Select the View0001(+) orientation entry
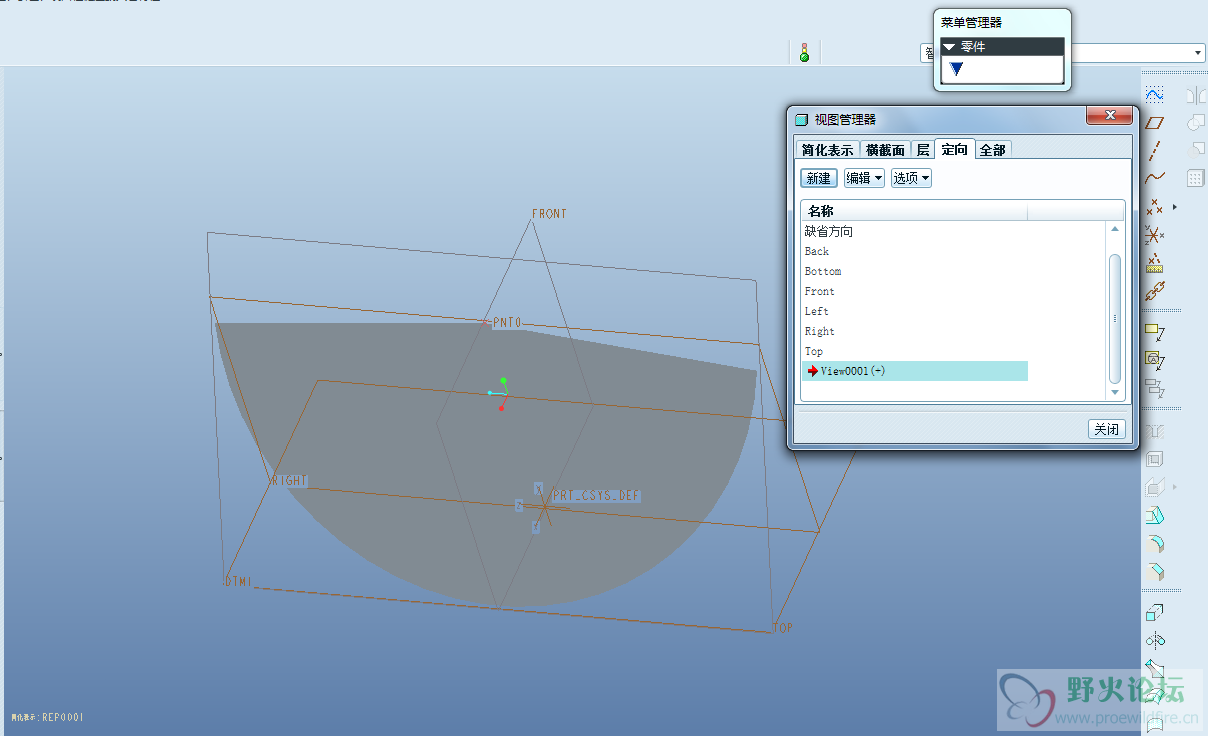This screenshot has height=736, width=1208. tap(915, 371)
